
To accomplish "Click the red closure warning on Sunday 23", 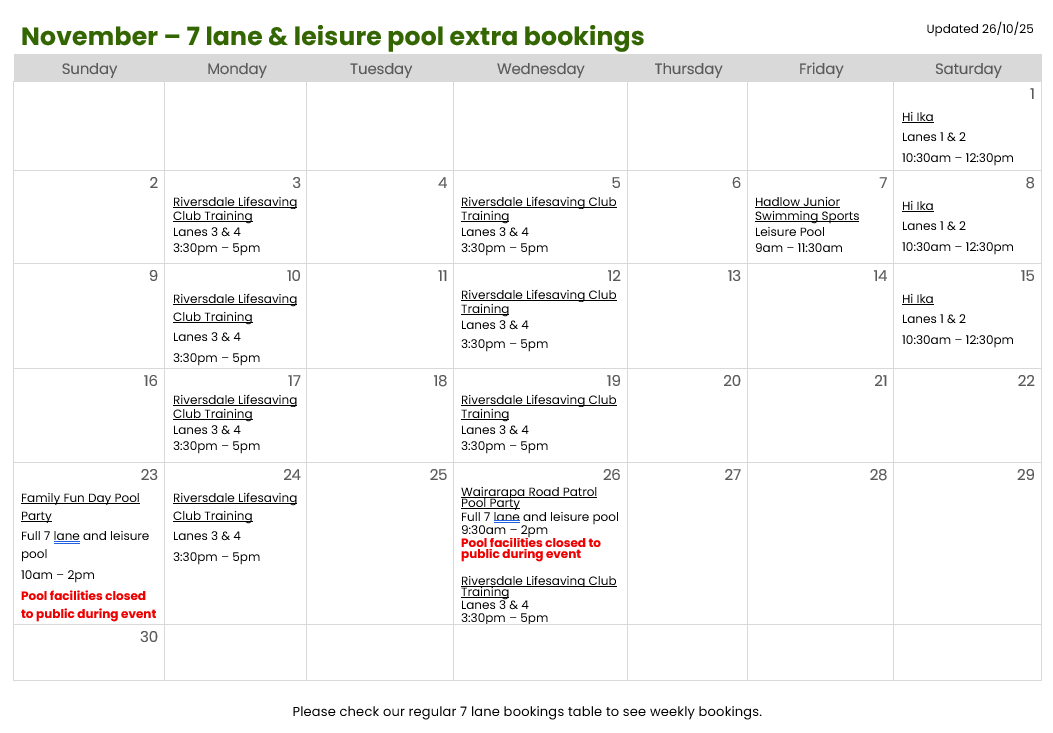I will (88, 605).
